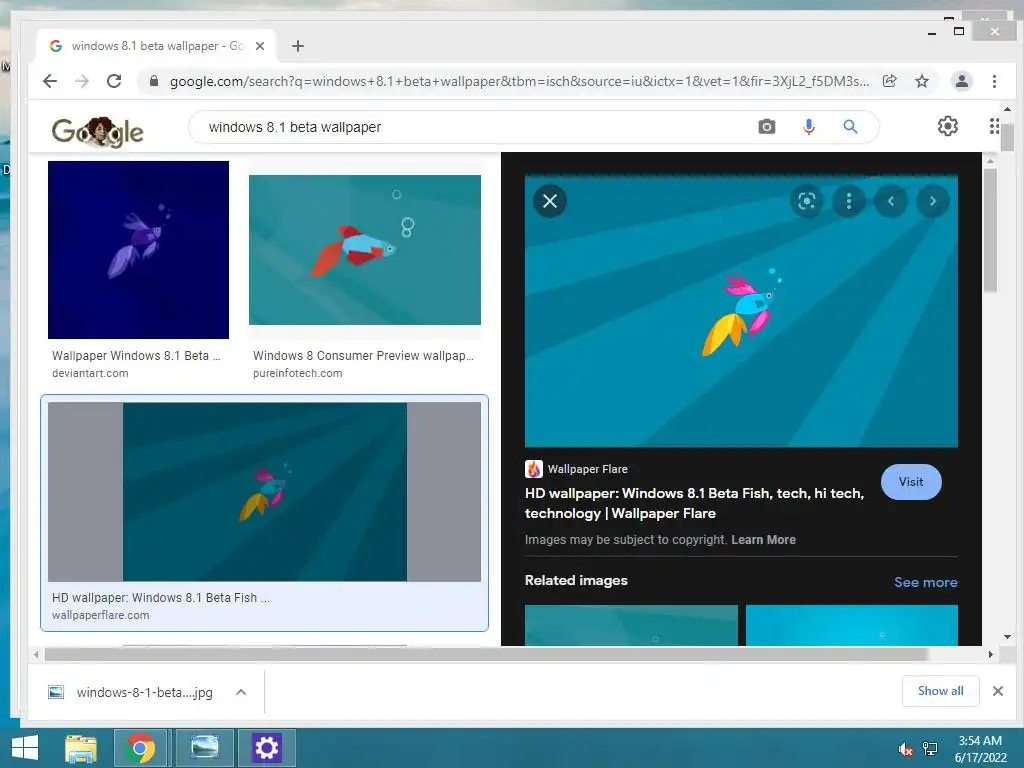Click the page vertical scrollbar thumb
Image resolution: width=1024 pixels, height=768 pixels.
pos(1007,137)
